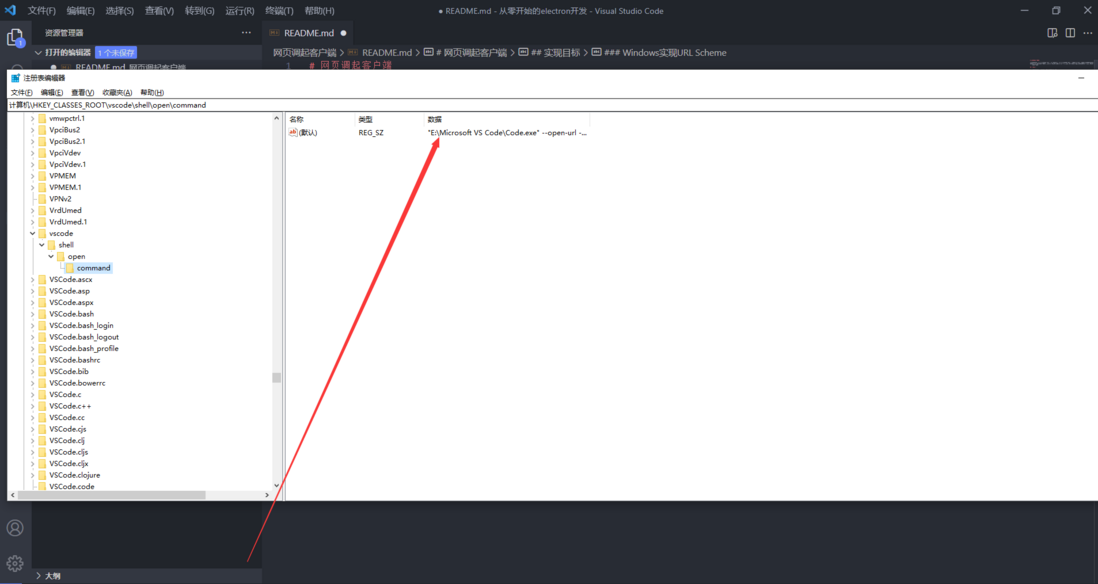The image size is (1098, 584).
Task: Click the folder icon beside VPMEM key
Action: click(42, 176)
